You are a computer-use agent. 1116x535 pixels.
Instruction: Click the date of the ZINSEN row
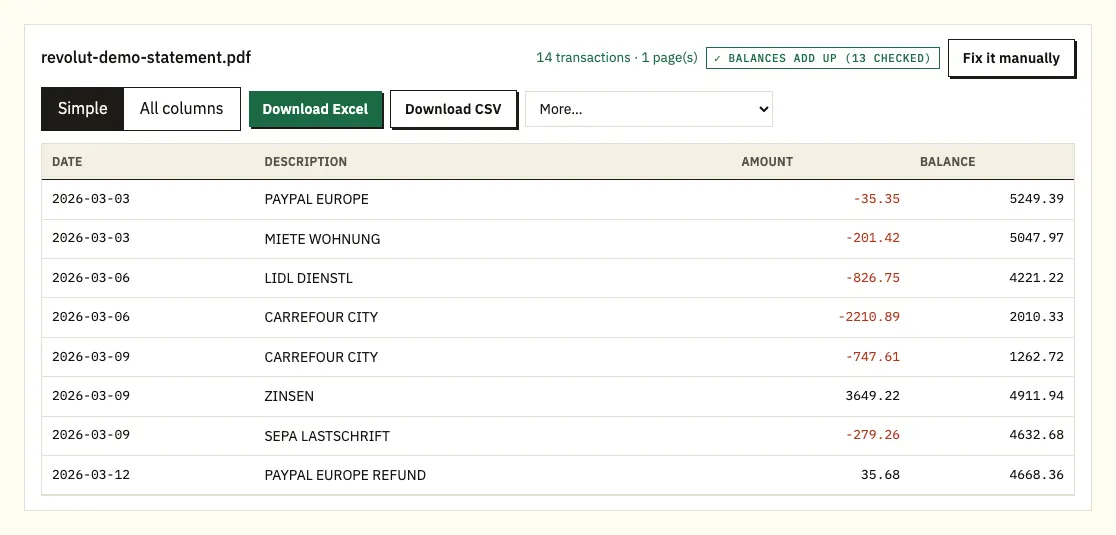[91, 396]
